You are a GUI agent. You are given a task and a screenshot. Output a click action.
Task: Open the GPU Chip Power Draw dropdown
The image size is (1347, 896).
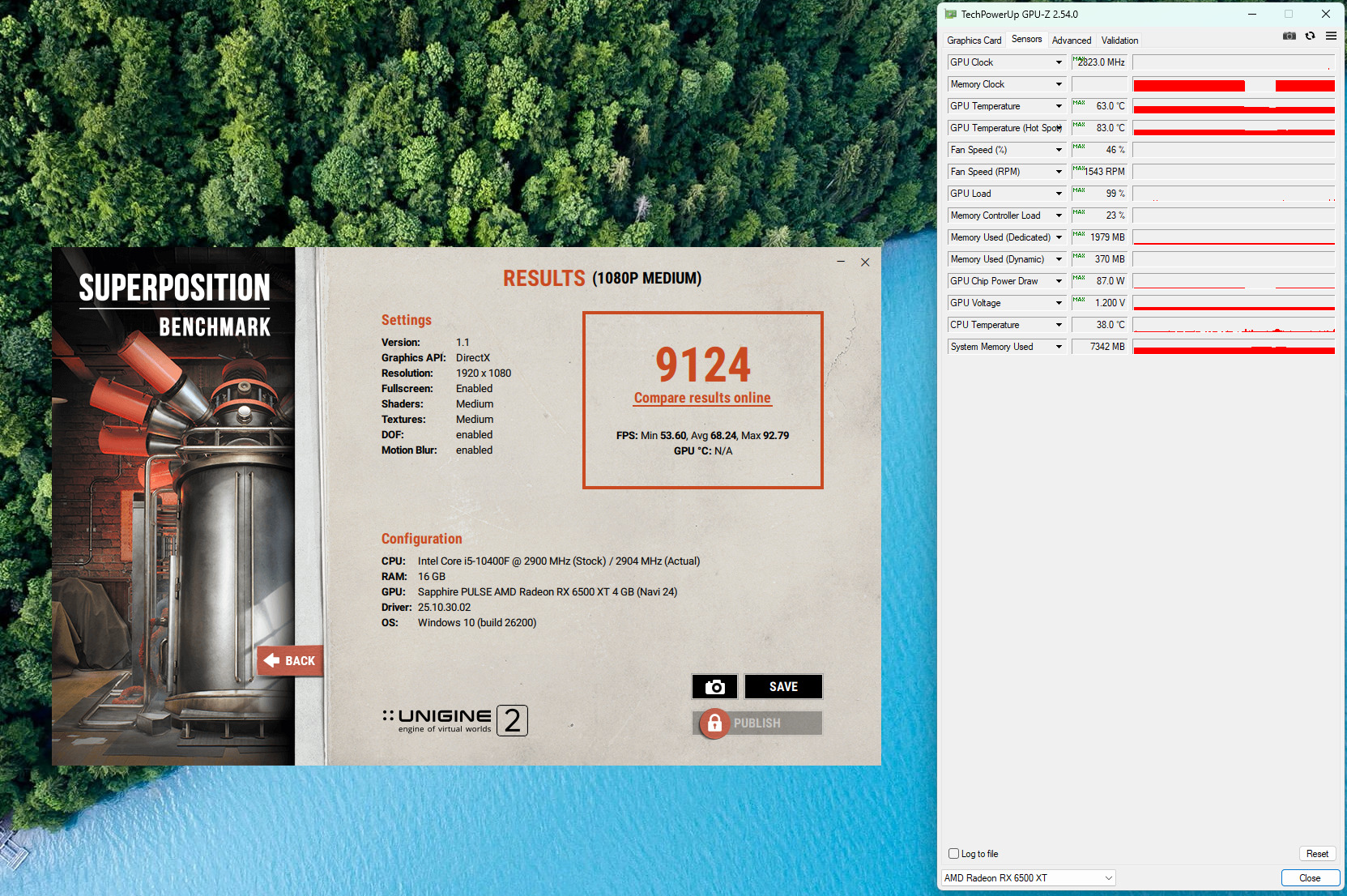pos(1059,281)
